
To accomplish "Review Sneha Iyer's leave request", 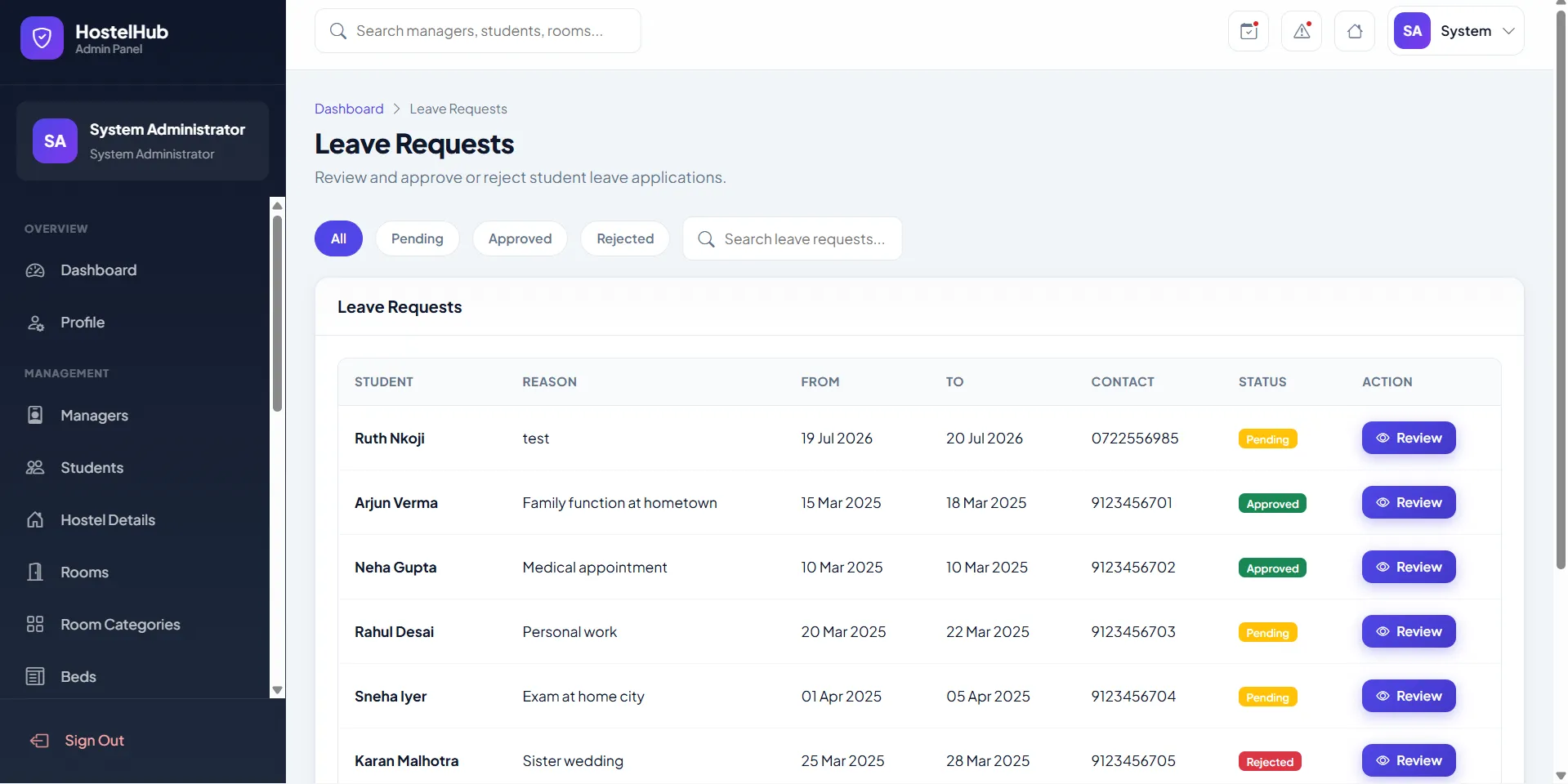I will pyautogui.click(x=1409, y=696).
